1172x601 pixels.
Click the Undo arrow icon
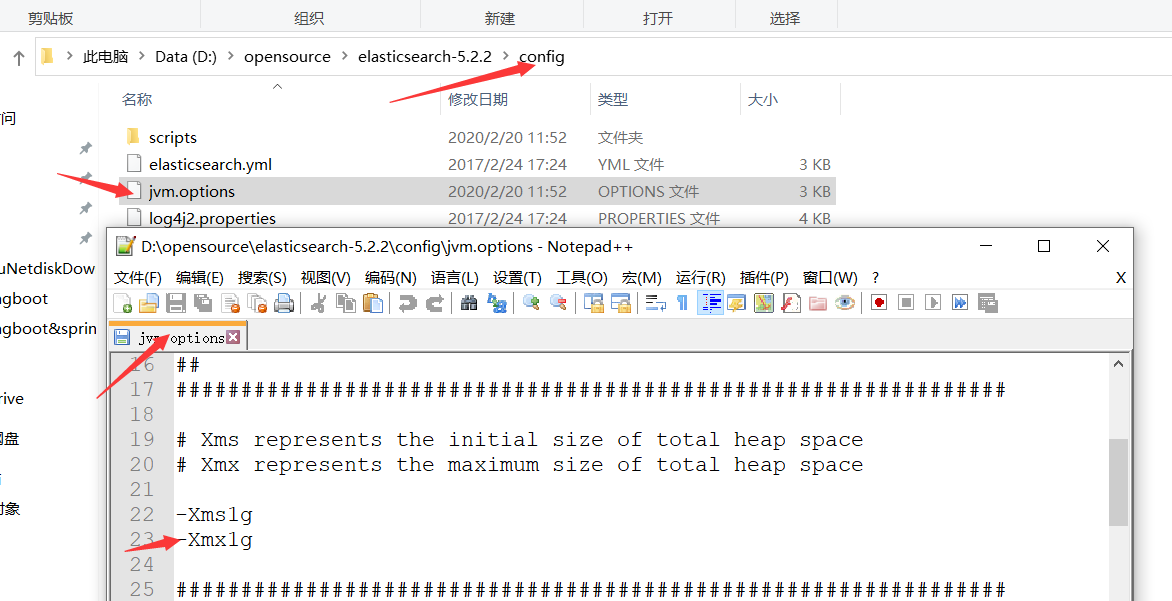pos(407,303)
